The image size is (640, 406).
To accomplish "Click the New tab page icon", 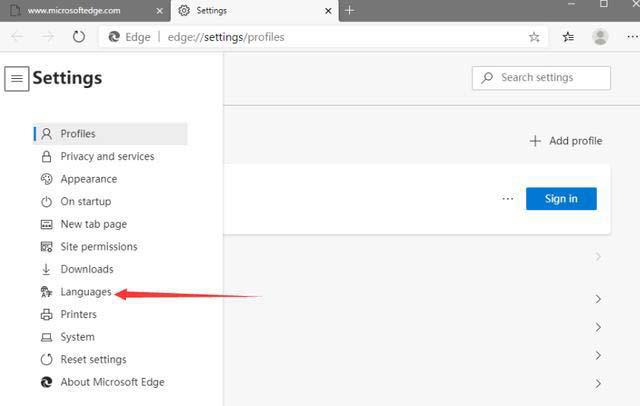I will tap(47, 224).
